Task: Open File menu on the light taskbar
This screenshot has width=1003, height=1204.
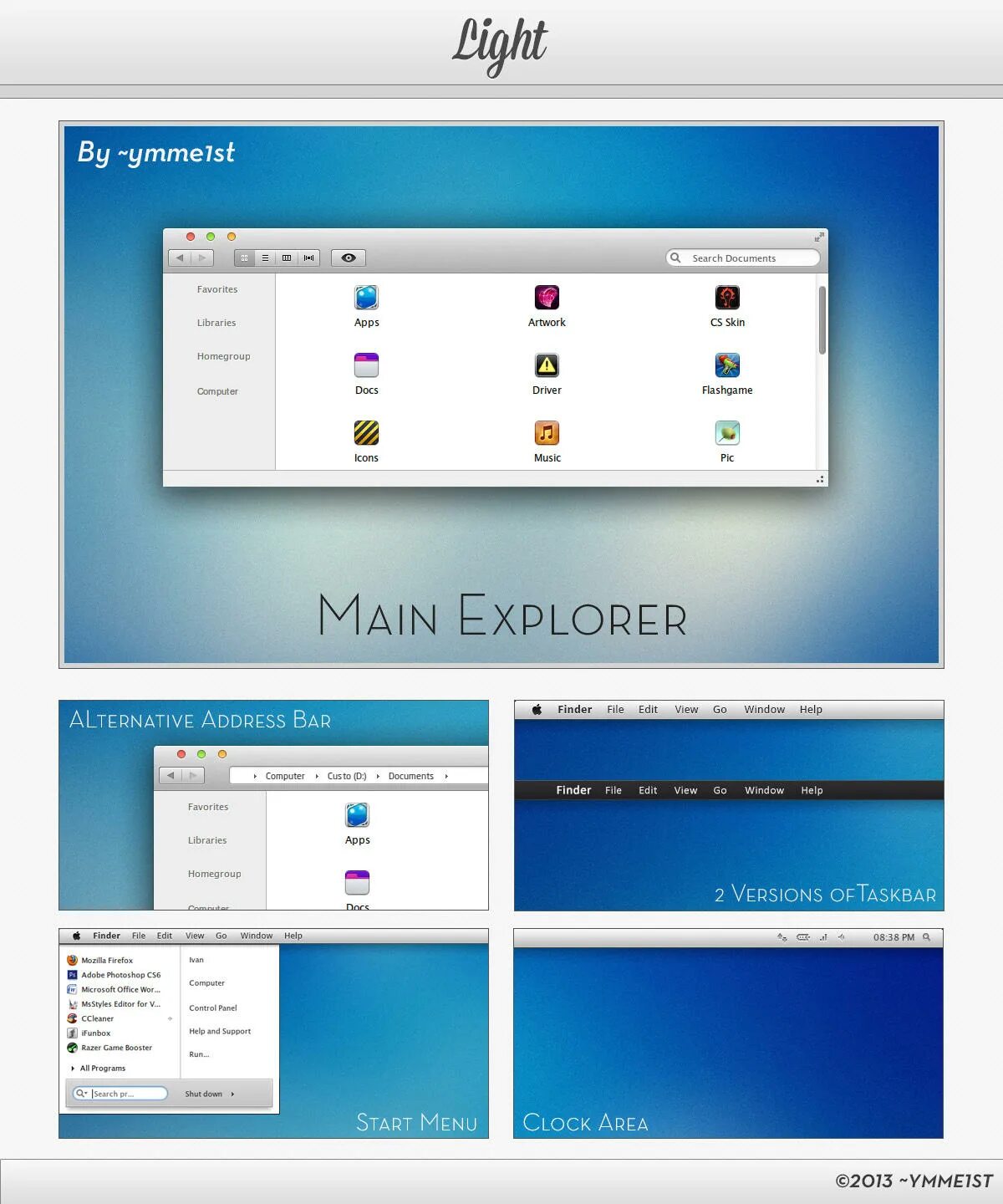Action: (x=615, y=709)
